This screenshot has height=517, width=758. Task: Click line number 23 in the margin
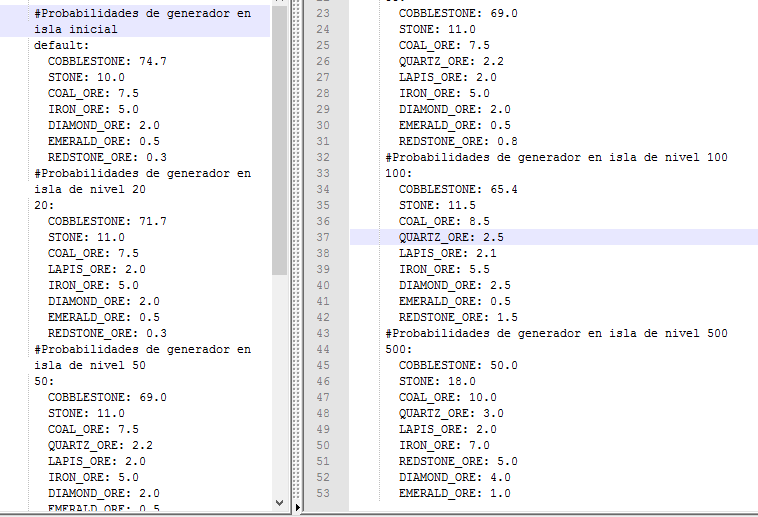click(x=323, y=14)
